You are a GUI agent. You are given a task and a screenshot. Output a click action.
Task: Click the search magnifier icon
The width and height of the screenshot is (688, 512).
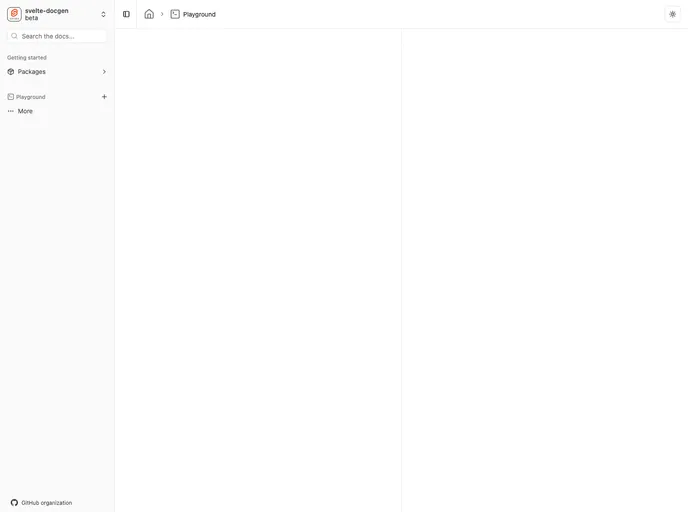point(14,36)
